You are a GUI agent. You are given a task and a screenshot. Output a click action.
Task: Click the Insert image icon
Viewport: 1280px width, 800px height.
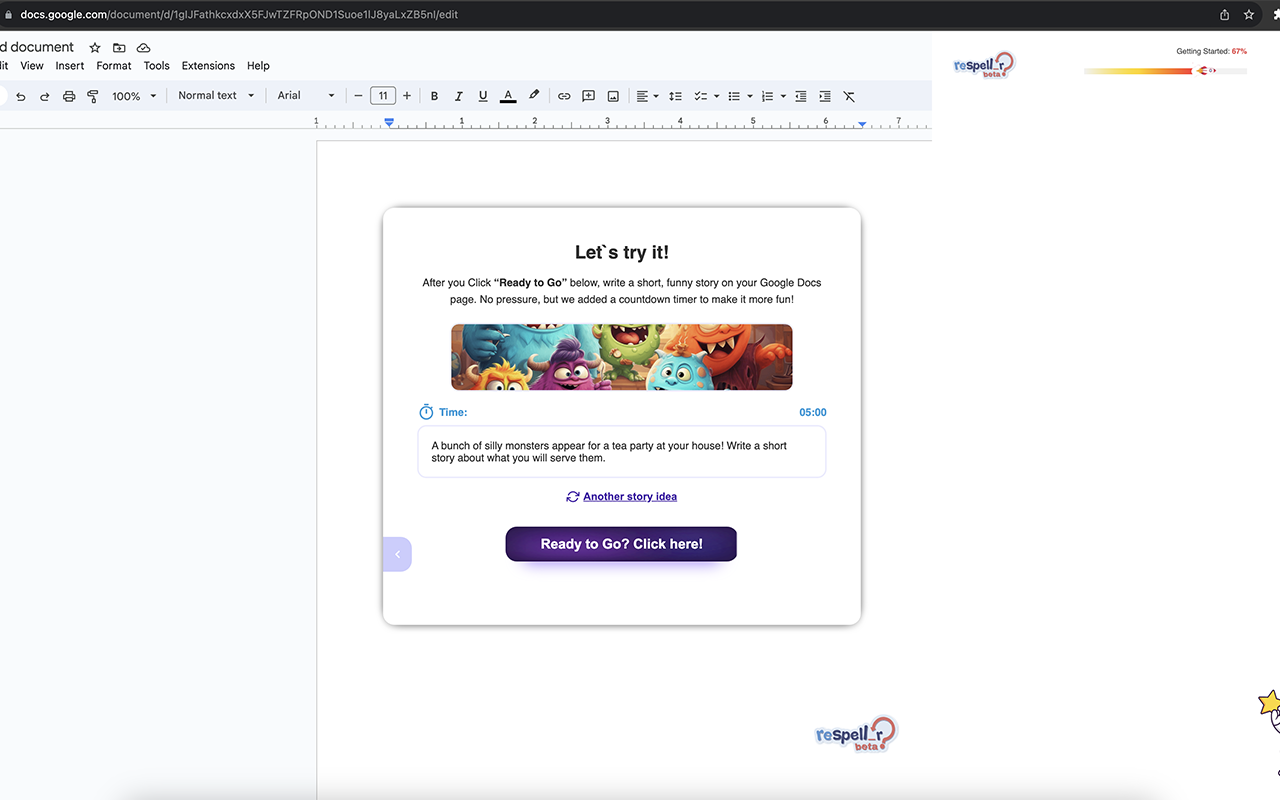[x=611, y=95]
